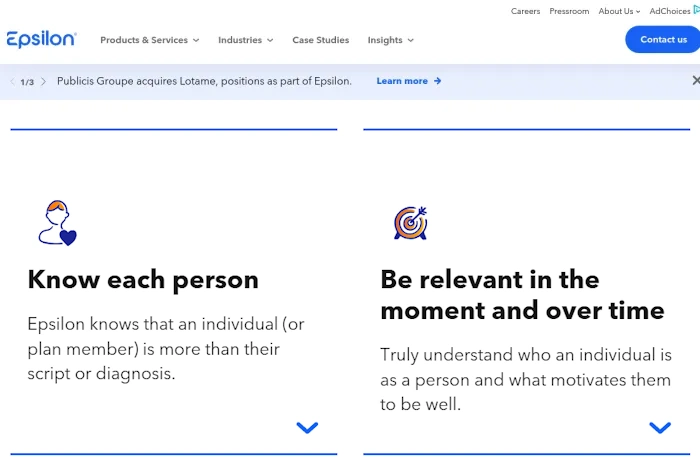Click the Contact us button
This screenshot has width=700, height=466.
click(x=663, y=39)
